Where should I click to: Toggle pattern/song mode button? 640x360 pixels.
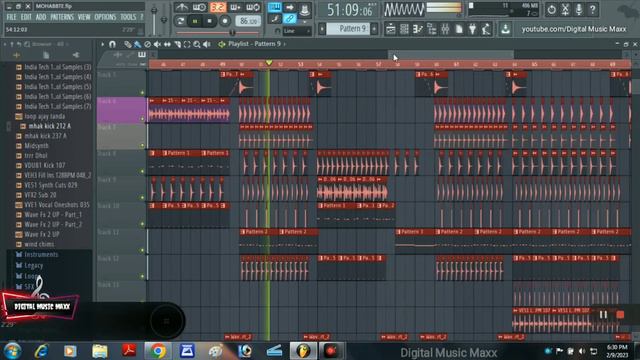(x=180, y=21)
